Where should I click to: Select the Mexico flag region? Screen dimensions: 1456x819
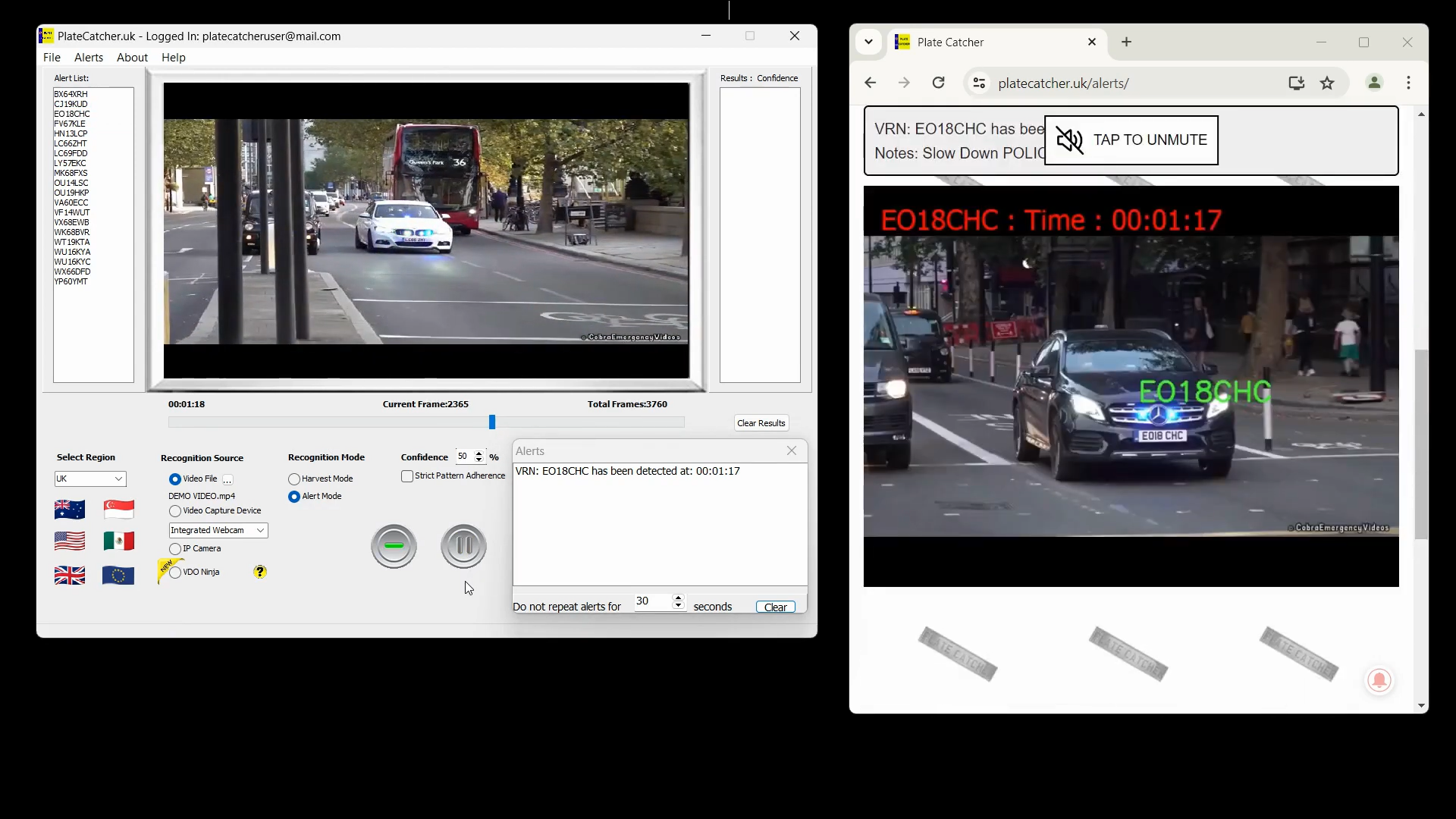pyautogui.click(x=119, y=541)
